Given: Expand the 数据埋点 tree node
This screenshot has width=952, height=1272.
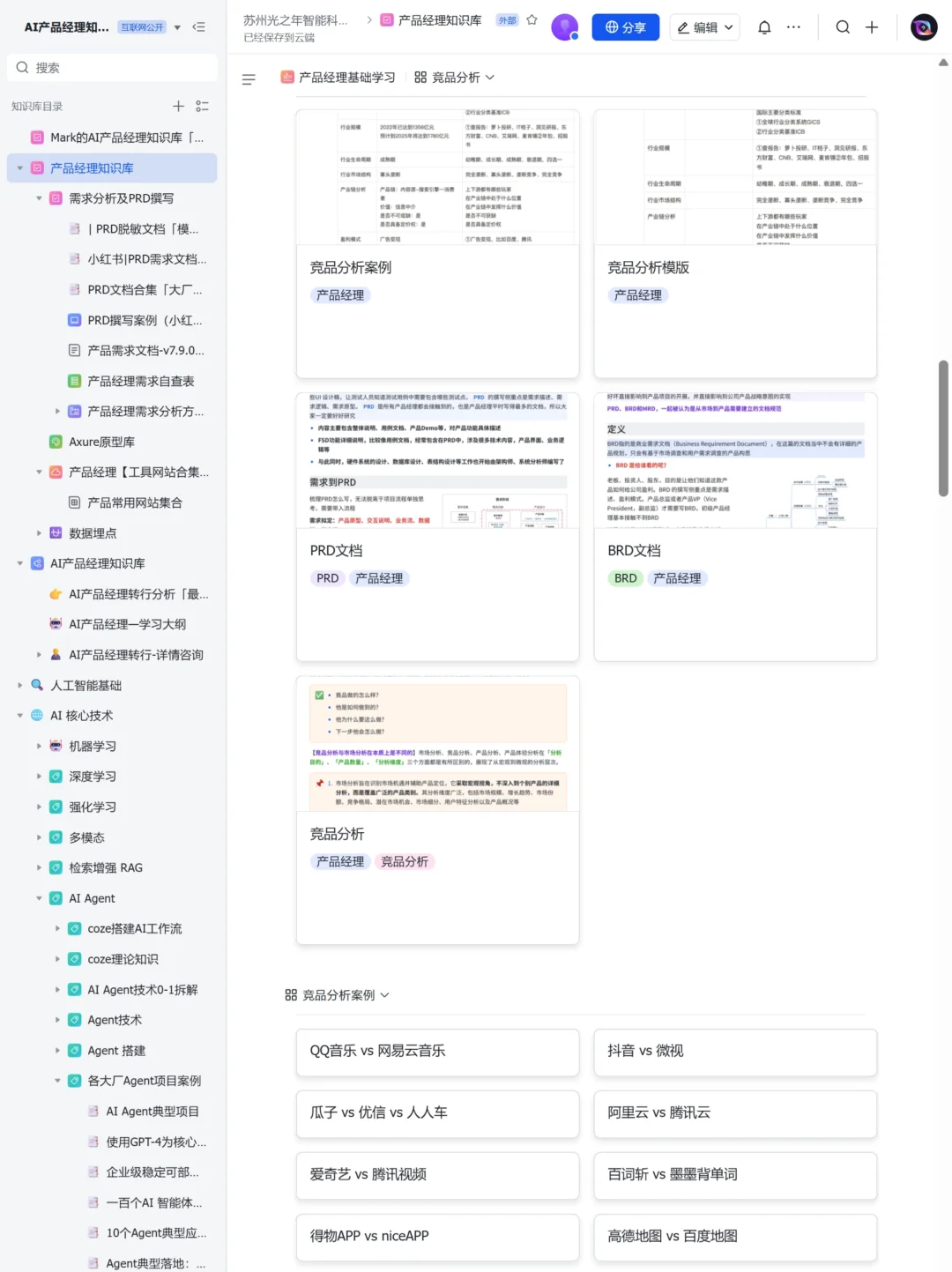Looking at the screenshot, I should (39, 533).
